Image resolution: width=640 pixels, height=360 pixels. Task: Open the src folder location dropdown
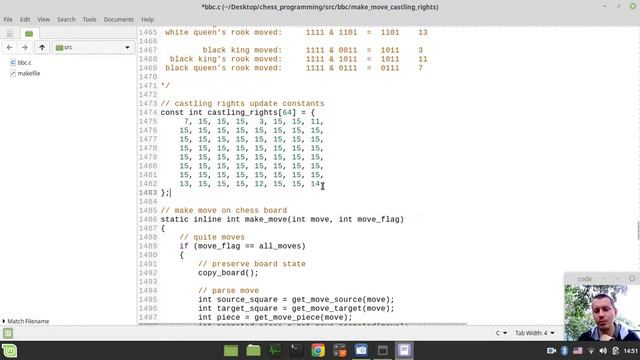[x=93, y=47]
